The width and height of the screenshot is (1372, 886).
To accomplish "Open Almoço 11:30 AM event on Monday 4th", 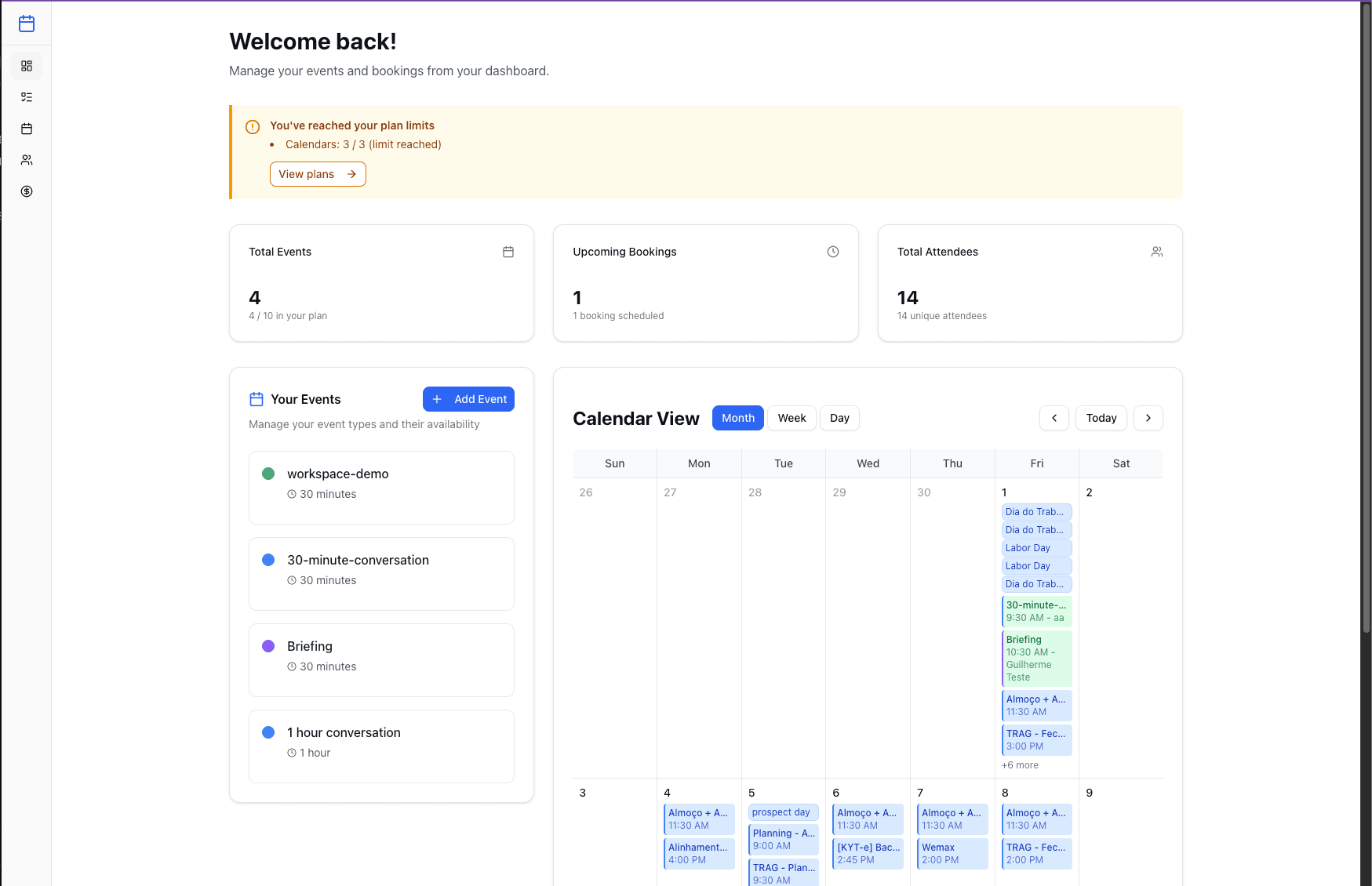I will pyautogui.click(x=699, y=819).
